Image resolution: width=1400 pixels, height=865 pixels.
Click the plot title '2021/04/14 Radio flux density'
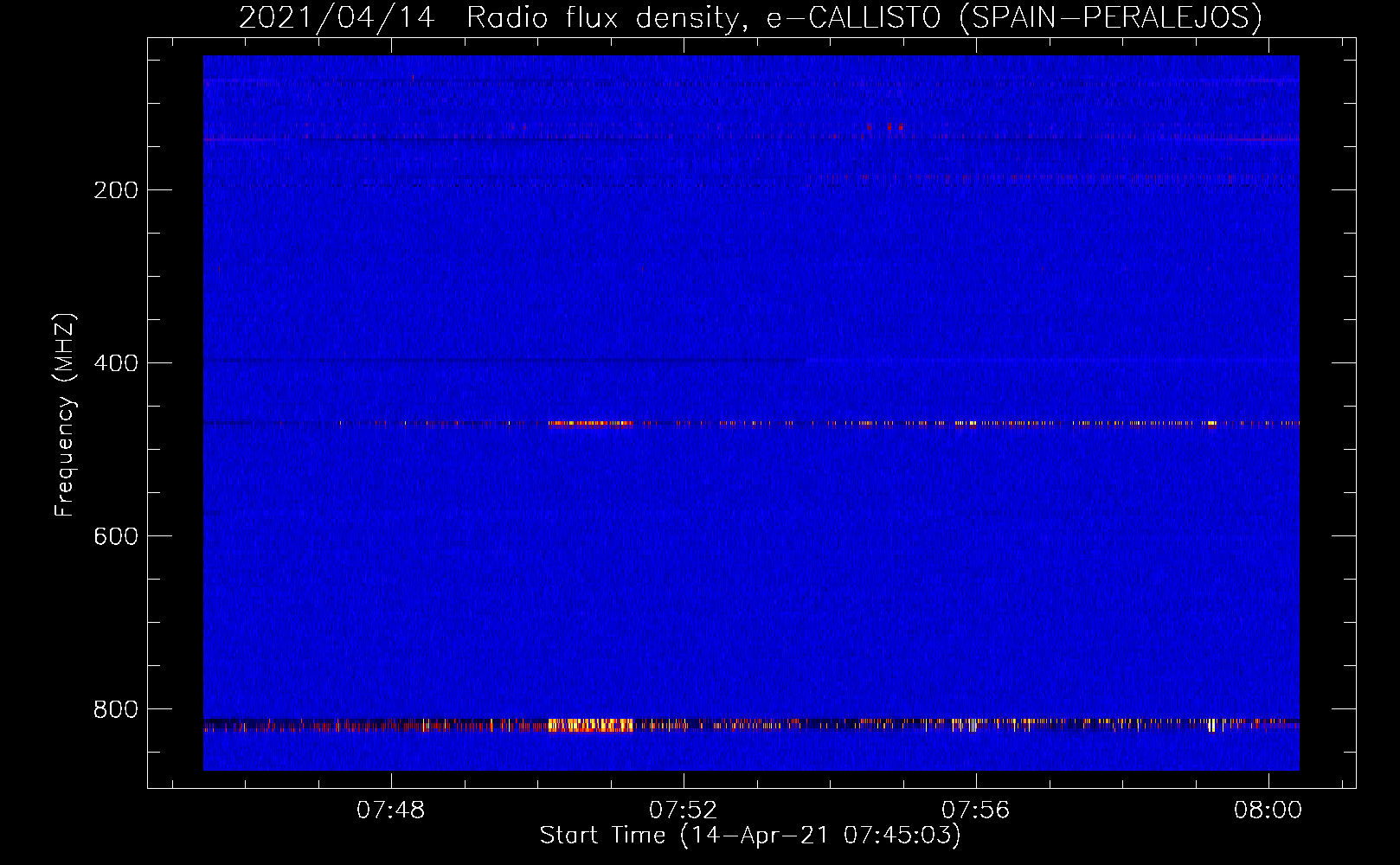(x=750, y=17)
